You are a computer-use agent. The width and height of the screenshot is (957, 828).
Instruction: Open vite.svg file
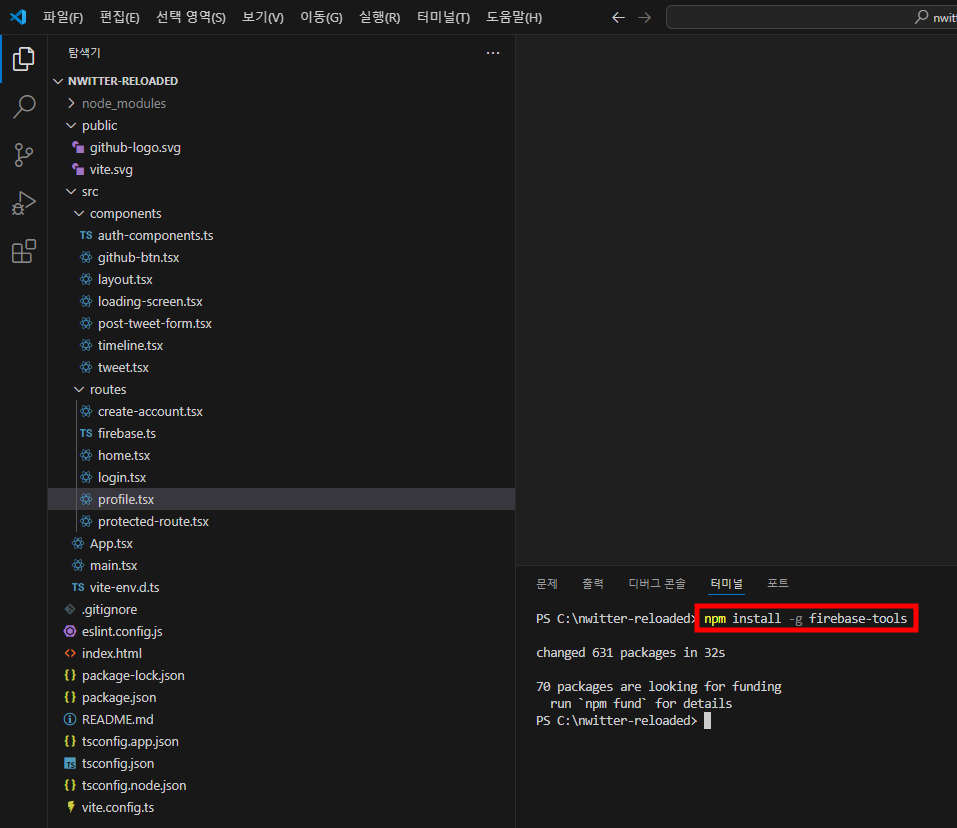click(281, 169)
